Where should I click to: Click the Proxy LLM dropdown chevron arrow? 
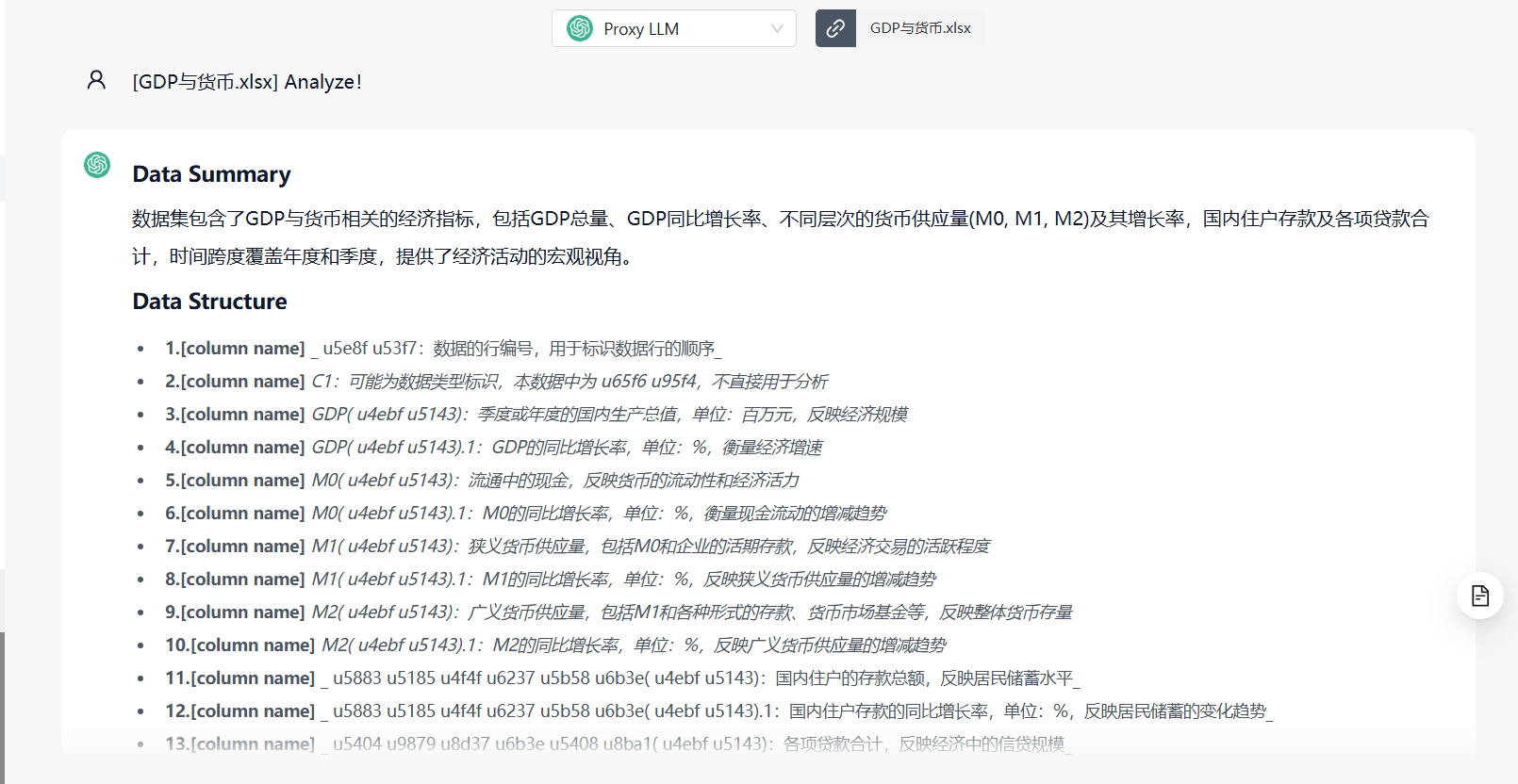coord(777,28)
